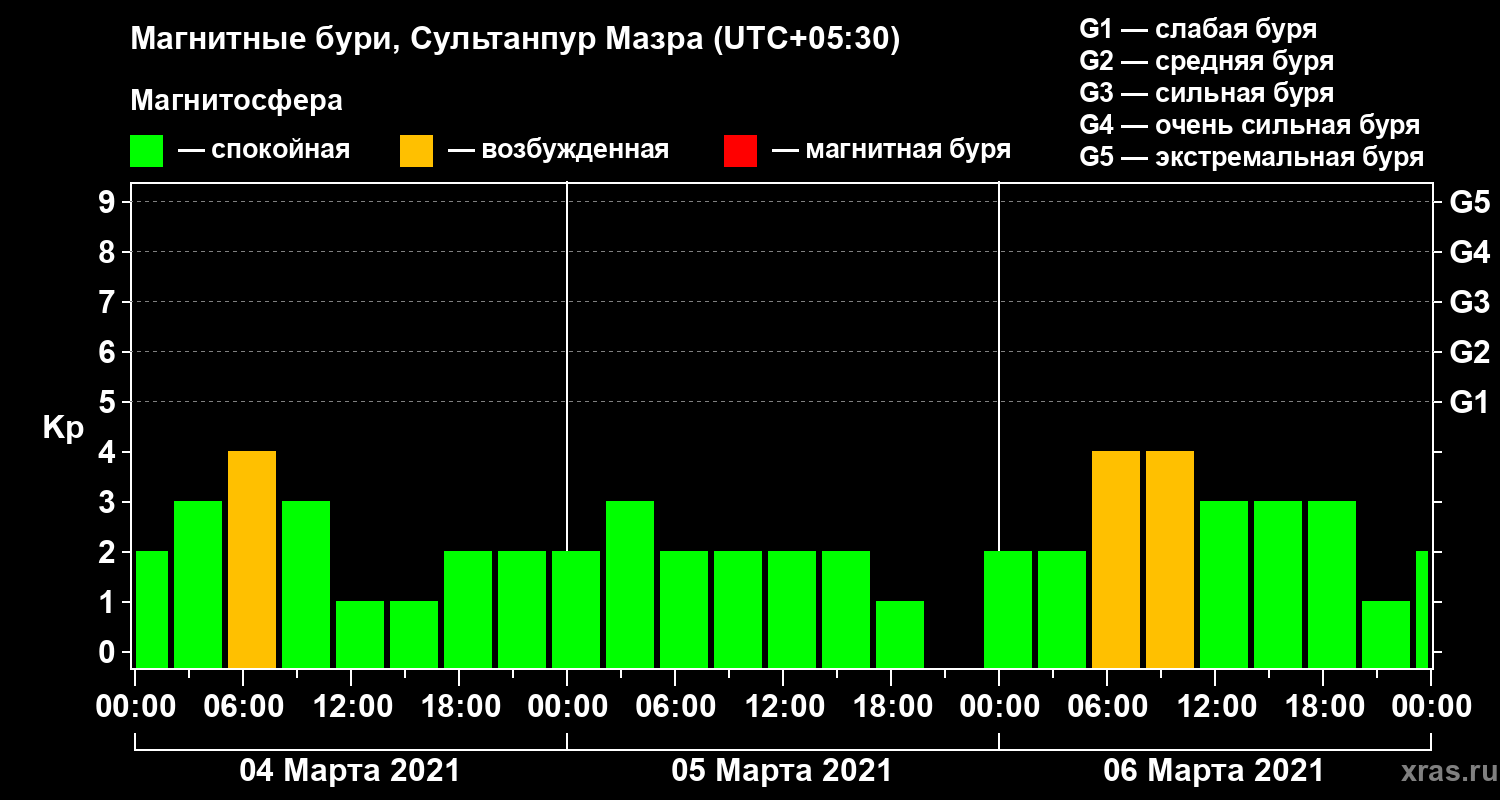The image size is (1500, 800).
Task: Select the Kp 3 bar on 05 Марта 2021
Action: pyautogui.click(x=630, y=585)
